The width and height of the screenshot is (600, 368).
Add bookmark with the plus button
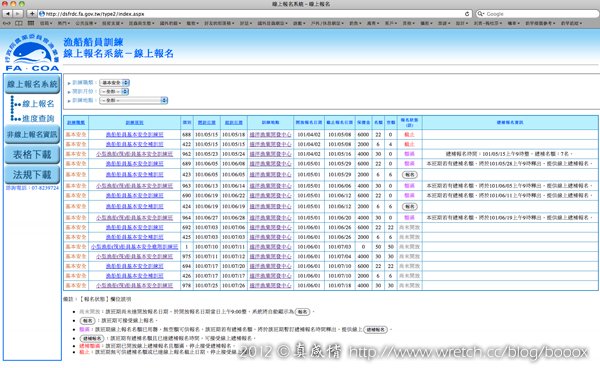click(x=32, y=14)
